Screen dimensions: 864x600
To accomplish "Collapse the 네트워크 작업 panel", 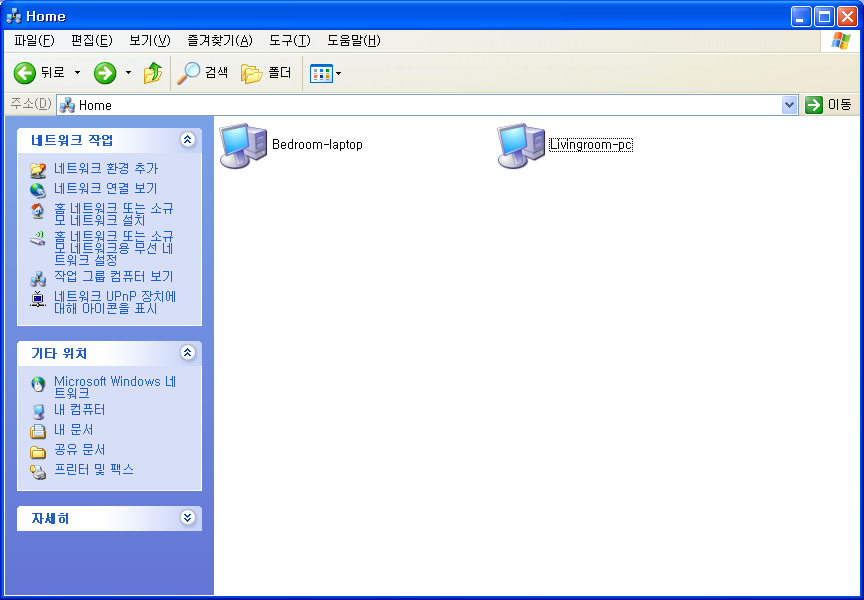I will [x=187, y=139].
